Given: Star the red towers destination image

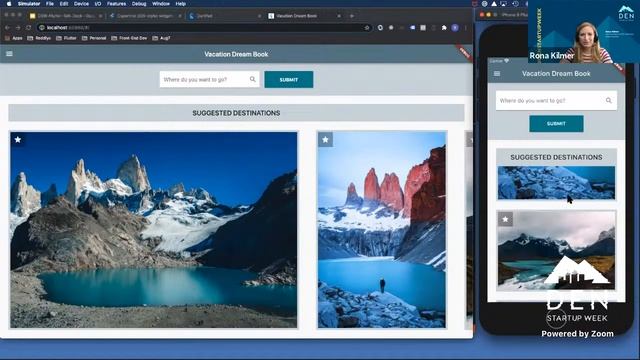Looking at the screenshot, I should (x=325, y=140).
